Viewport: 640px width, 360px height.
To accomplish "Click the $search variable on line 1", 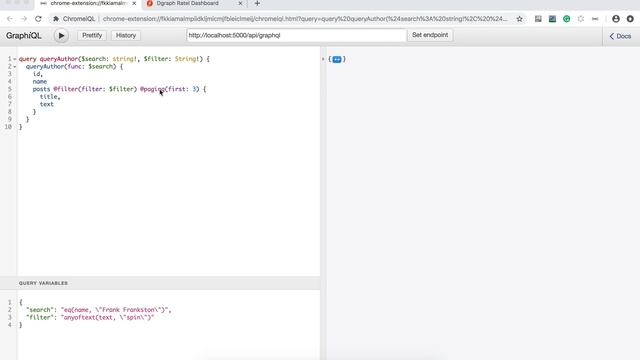I will coord(93,59).
